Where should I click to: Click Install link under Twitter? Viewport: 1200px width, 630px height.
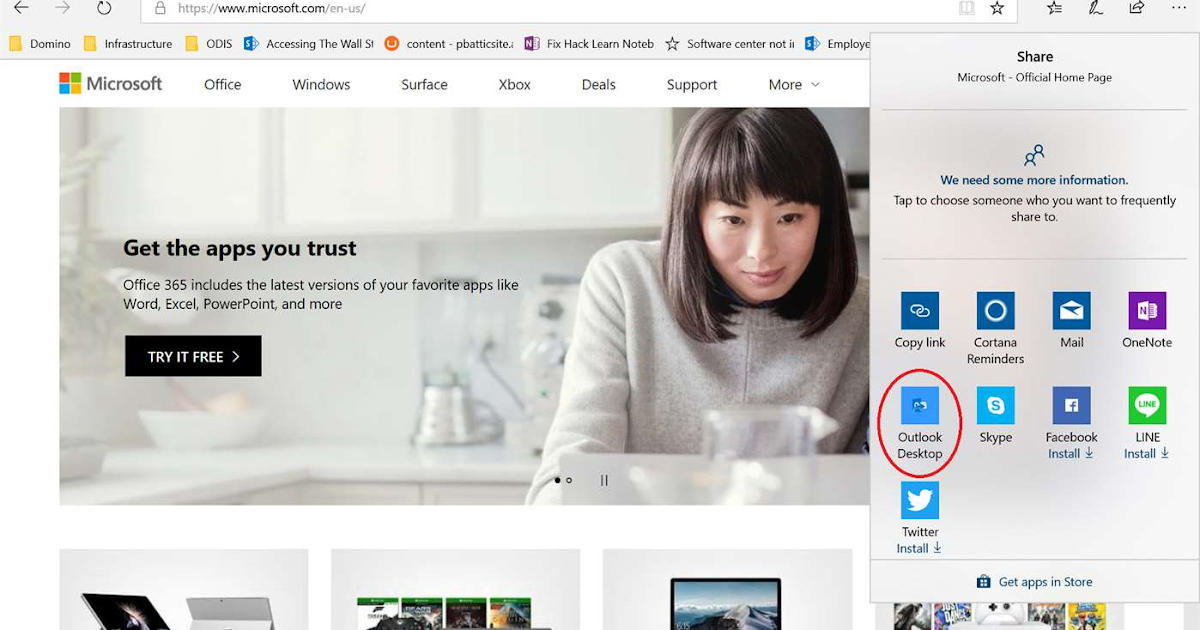(919, 548)
